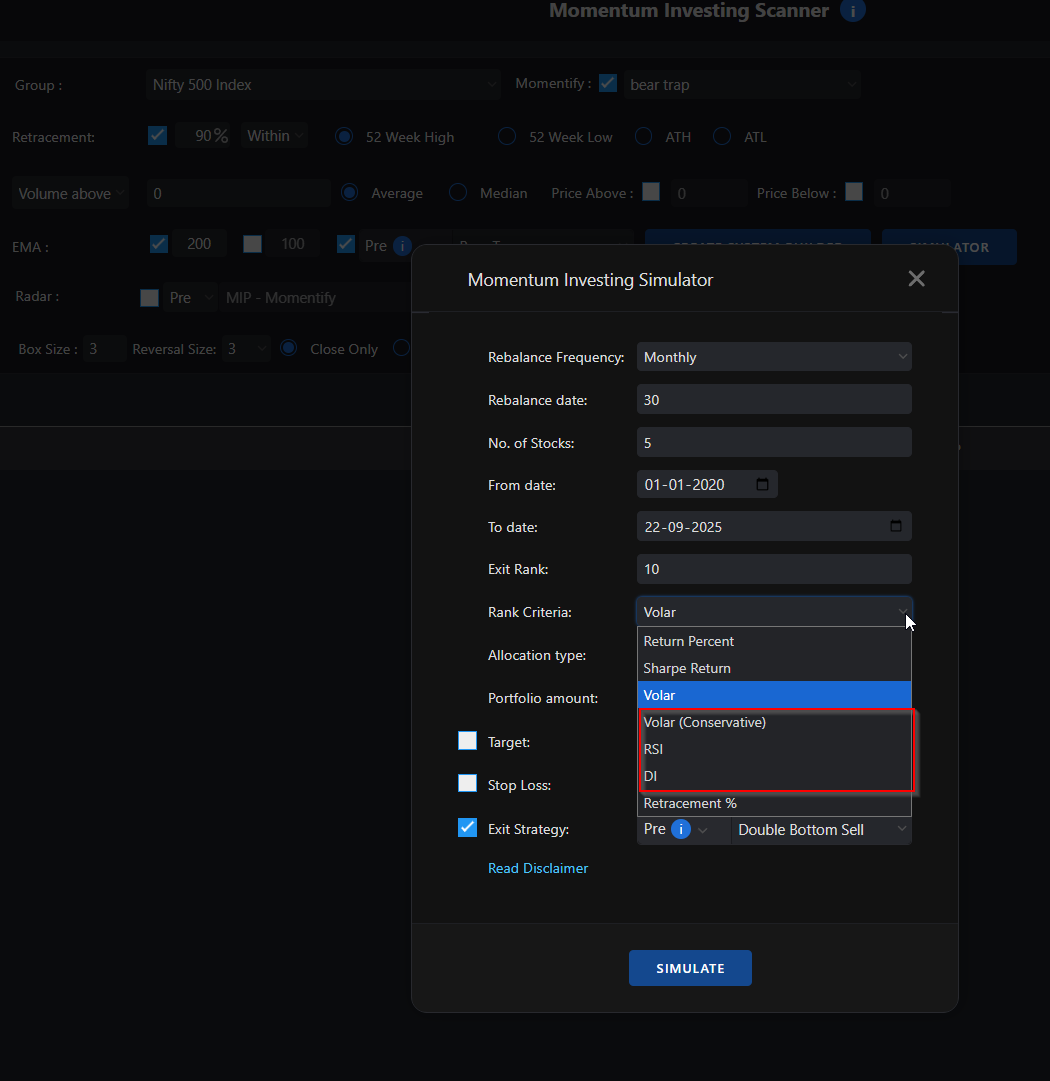
Task: Uncheck the EMA 200 checkbox
Action: [x=159, y=243]
